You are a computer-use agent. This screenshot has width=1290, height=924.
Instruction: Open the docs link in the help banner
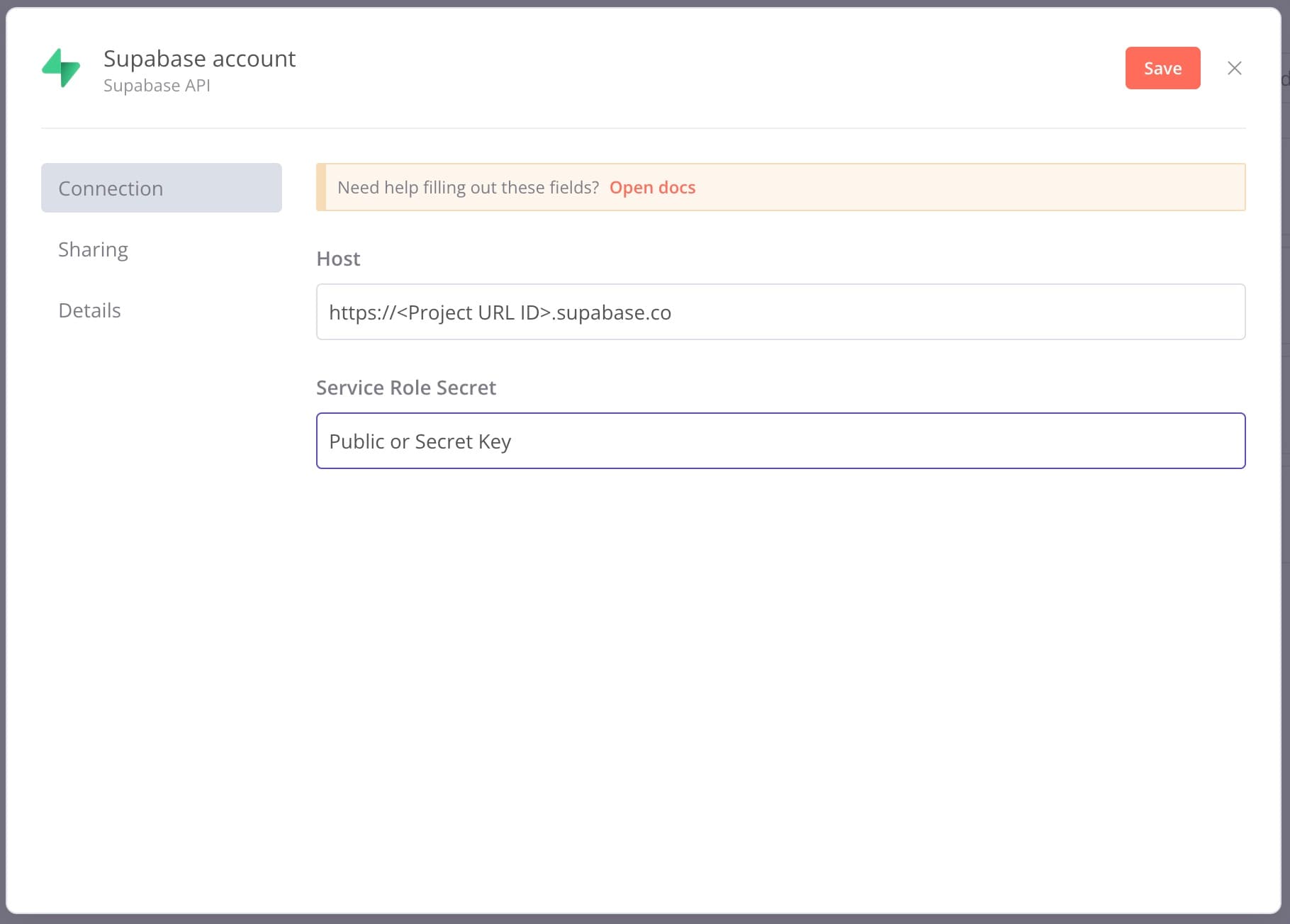(x=652, y=188)
